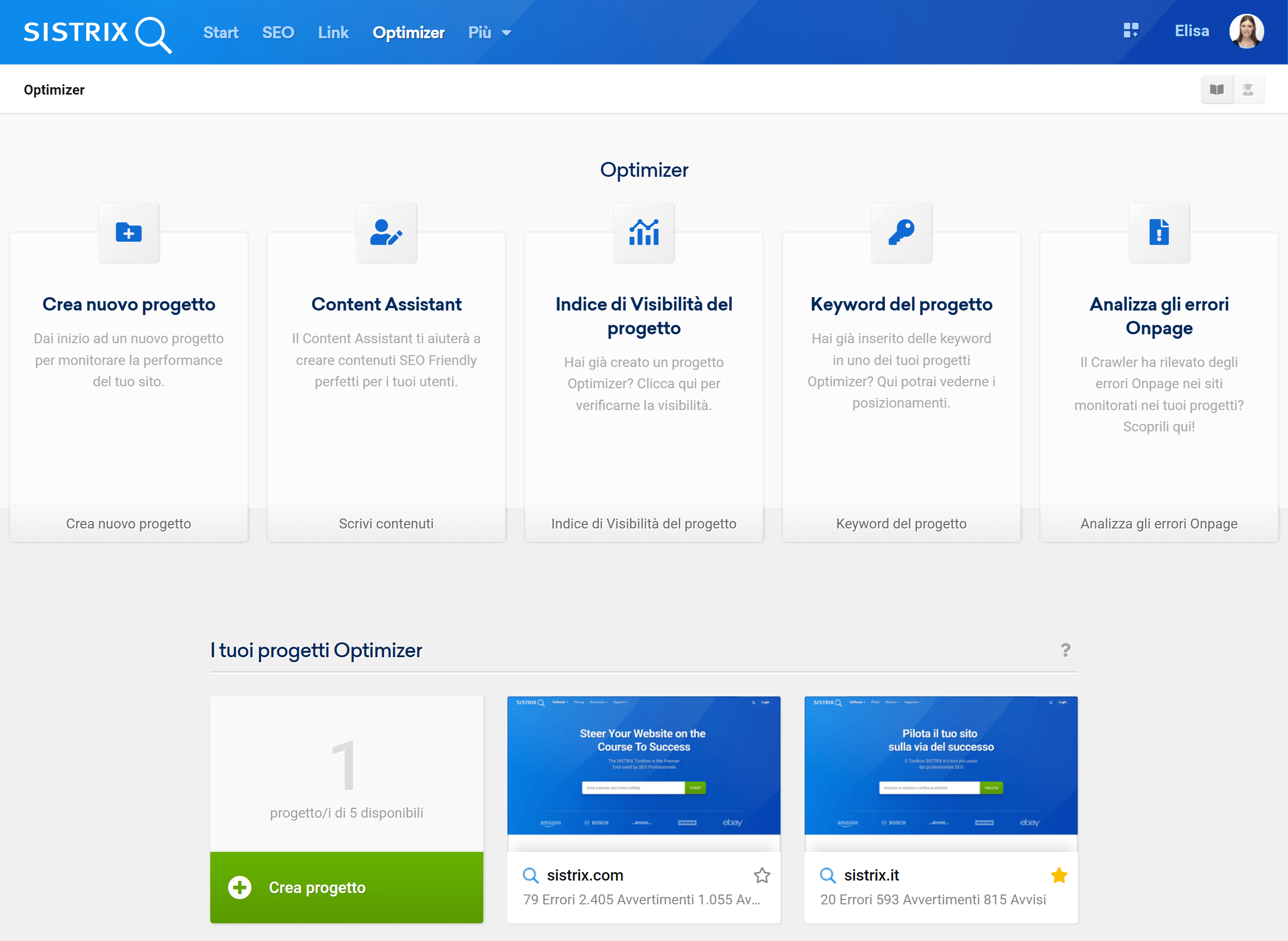
Task: Expand the Più dropdown menu
Action: tap(489, 33)
